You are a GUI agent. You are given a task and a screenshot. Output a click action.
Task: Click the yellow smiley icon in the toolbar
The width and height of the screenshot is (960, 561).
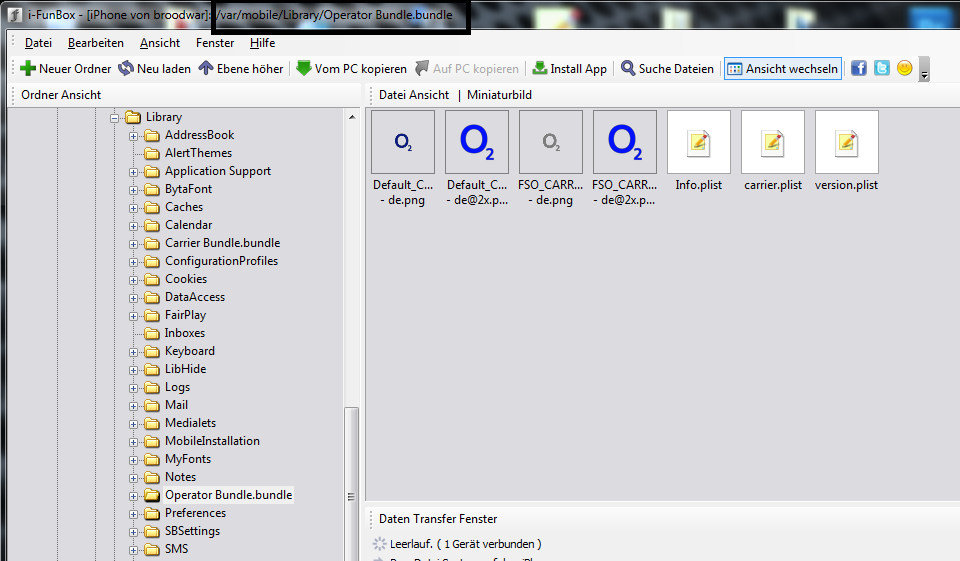tap(904, 68)
